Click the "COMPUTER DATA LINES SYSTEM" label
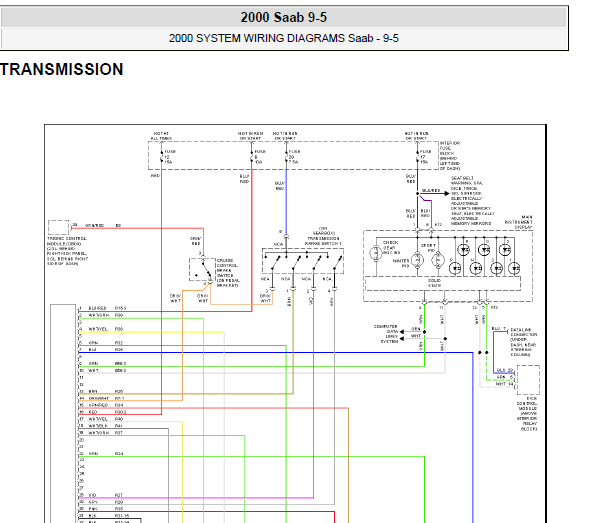Screen dimensions: 600x523 point(386,334)
